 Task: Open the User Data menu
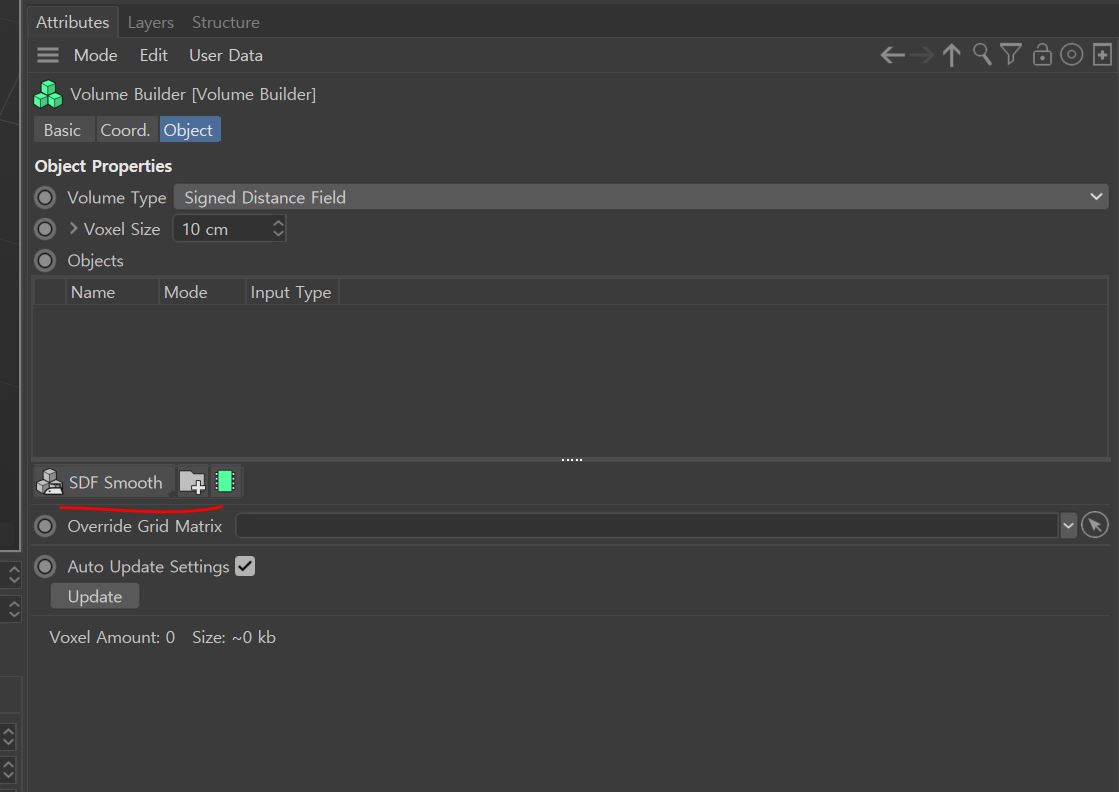[226, 56]
